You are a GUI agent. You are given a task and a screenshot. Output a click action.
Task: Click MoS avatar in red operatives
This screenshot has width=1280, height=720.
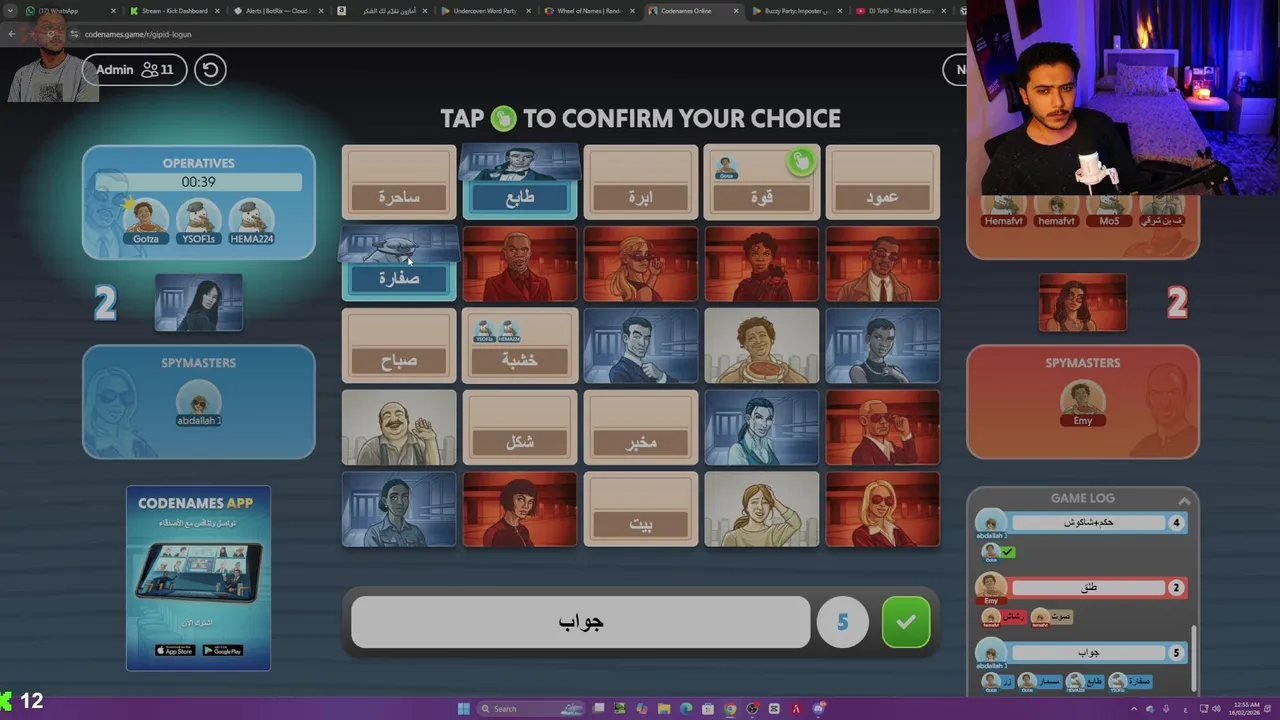click(x=1109, y=211)
